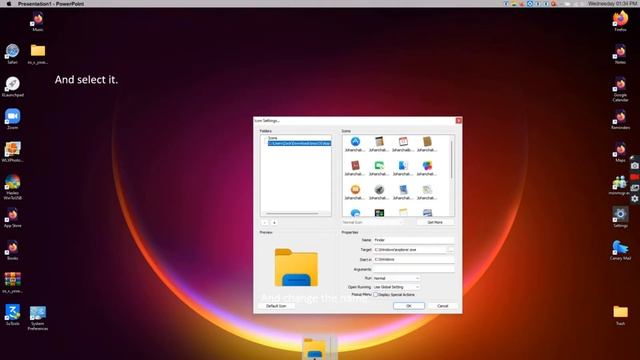This screenshot has height=360, width=640.
Task: Pick the gray Launchpad rocket icon in the grid
Action: 379,190
